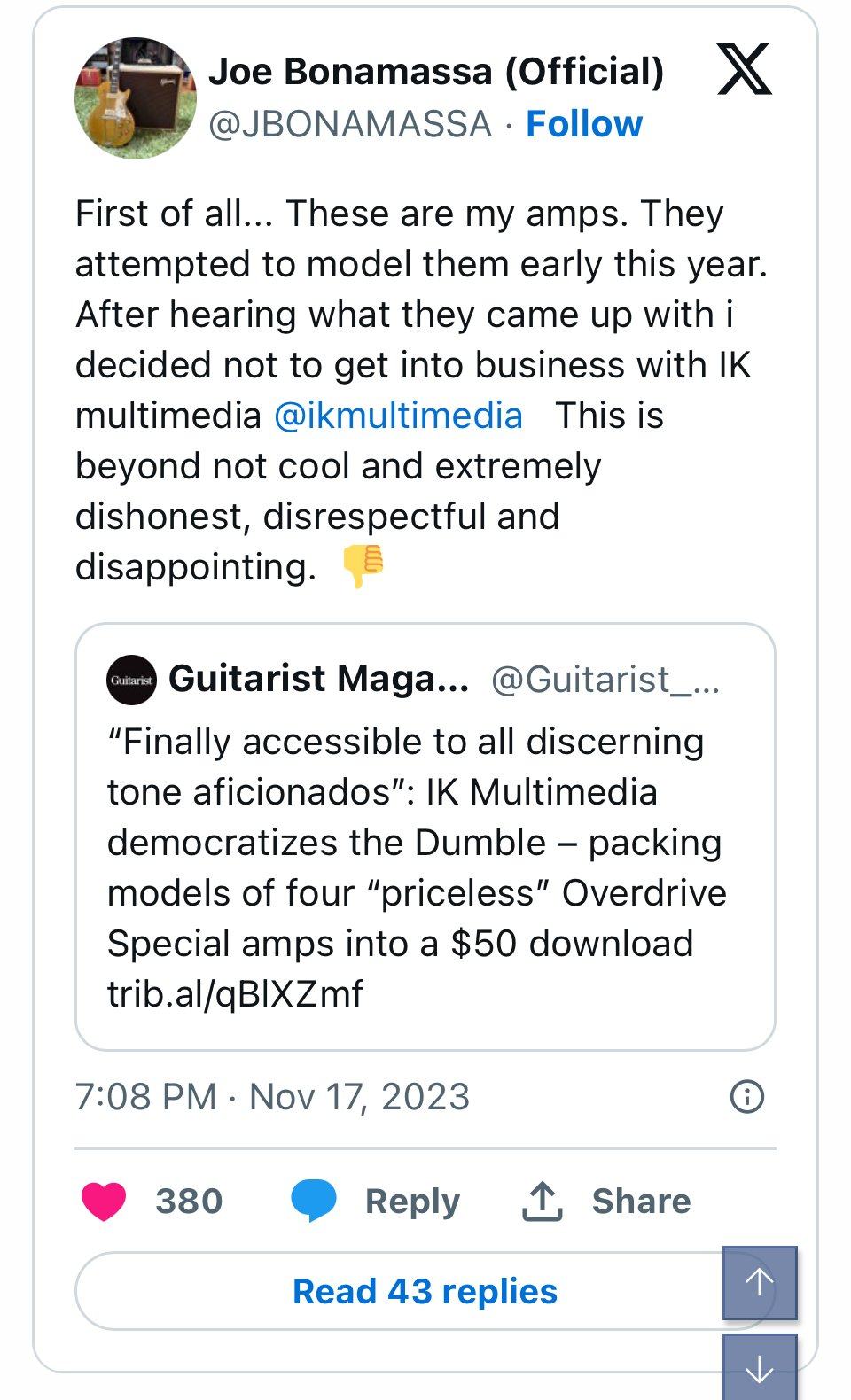
Task: Click the X logo icon
Action: [x=744, y=70]
